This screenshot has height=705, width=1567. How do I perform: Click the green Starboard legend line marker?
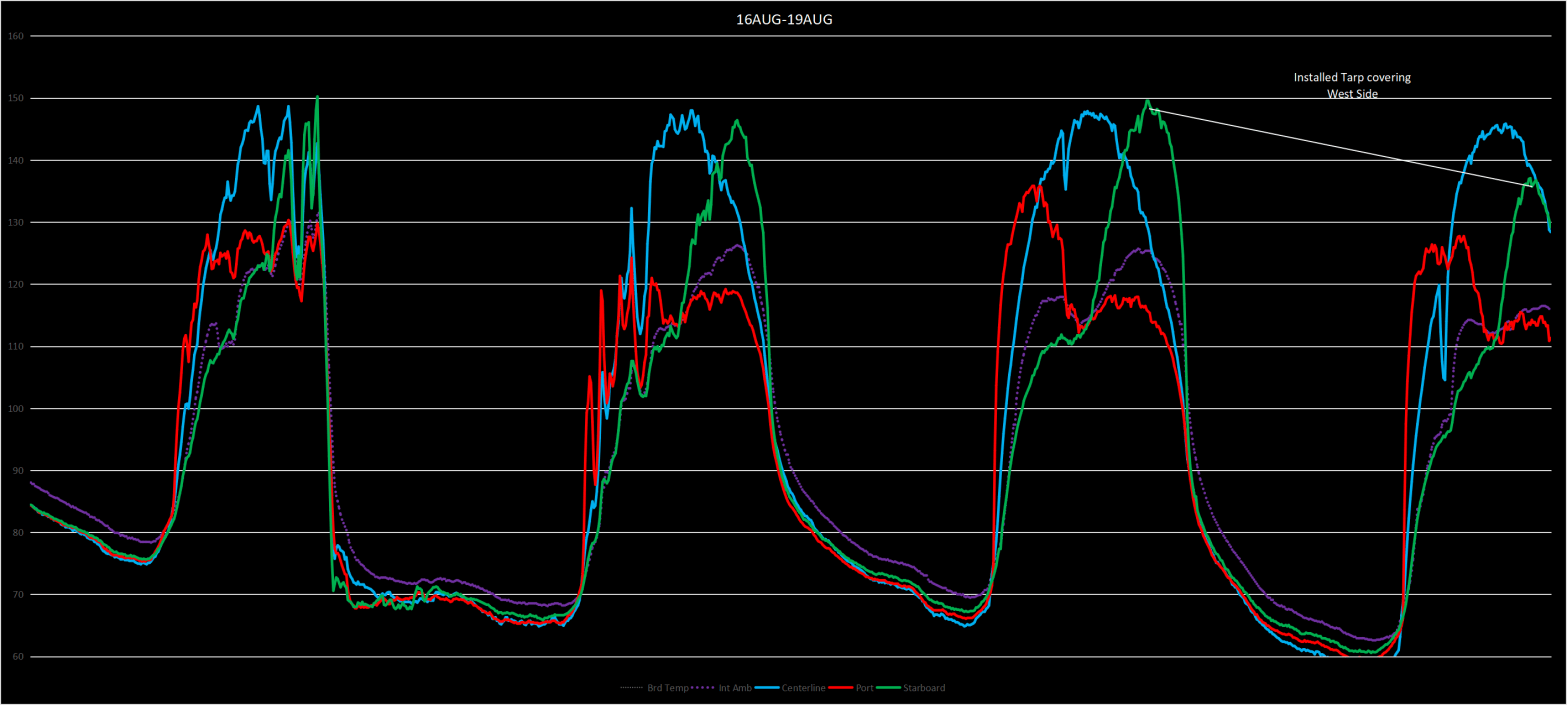[x=889, y=688]
